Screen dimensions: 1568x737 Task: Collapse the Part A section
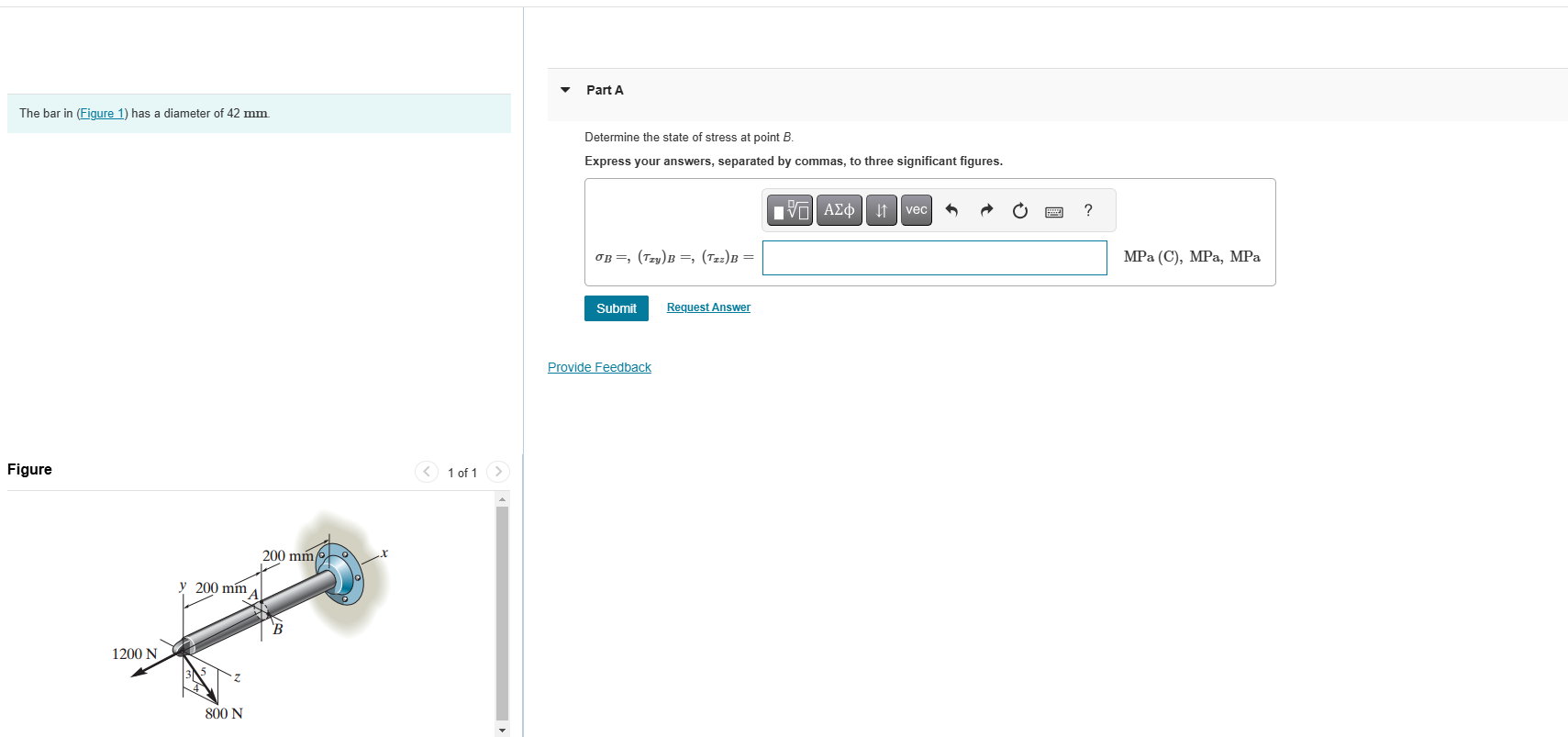point(565,90)
